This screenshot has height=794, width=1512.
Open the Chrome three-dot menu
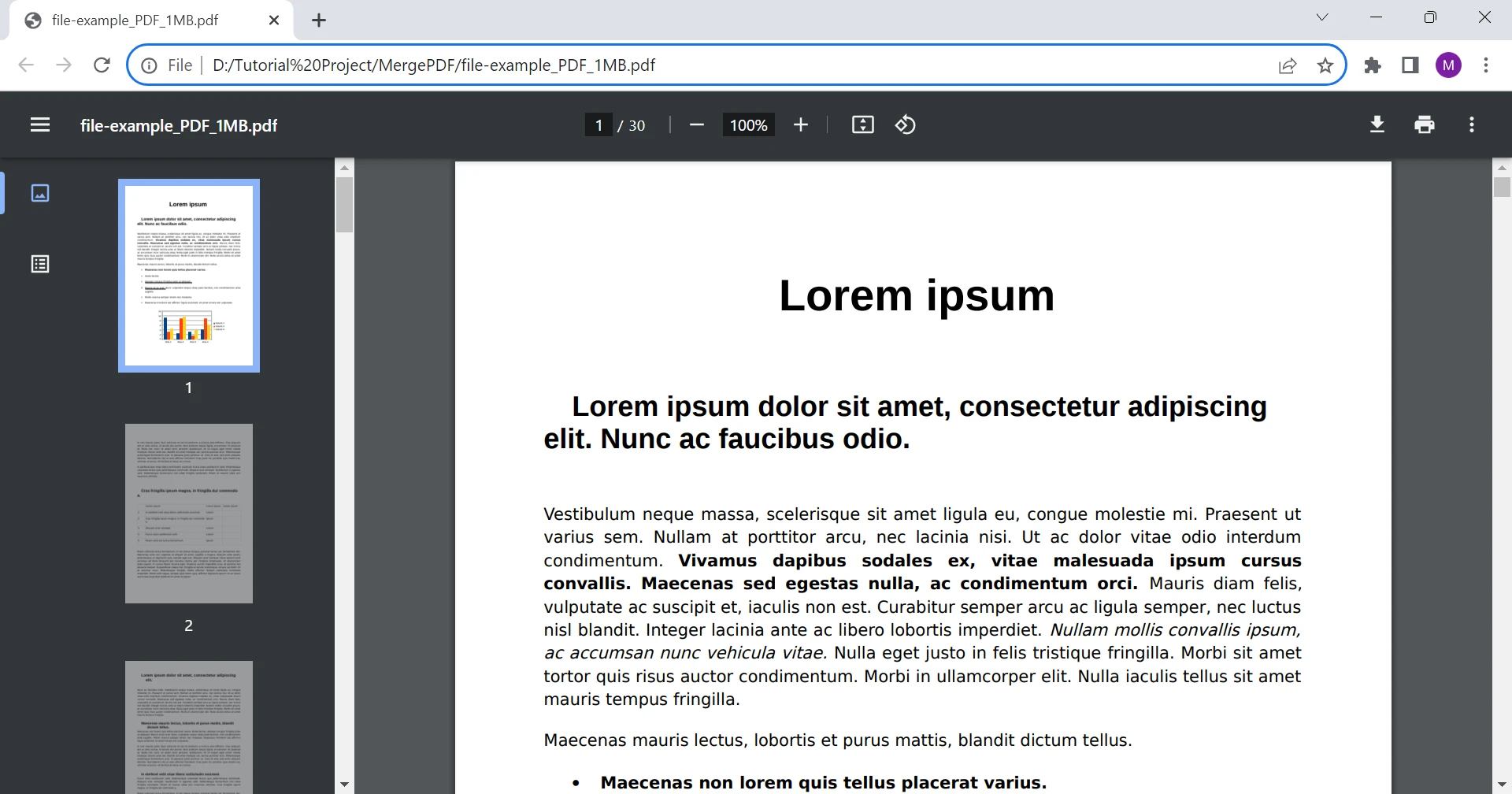[x=1485, y=65]
